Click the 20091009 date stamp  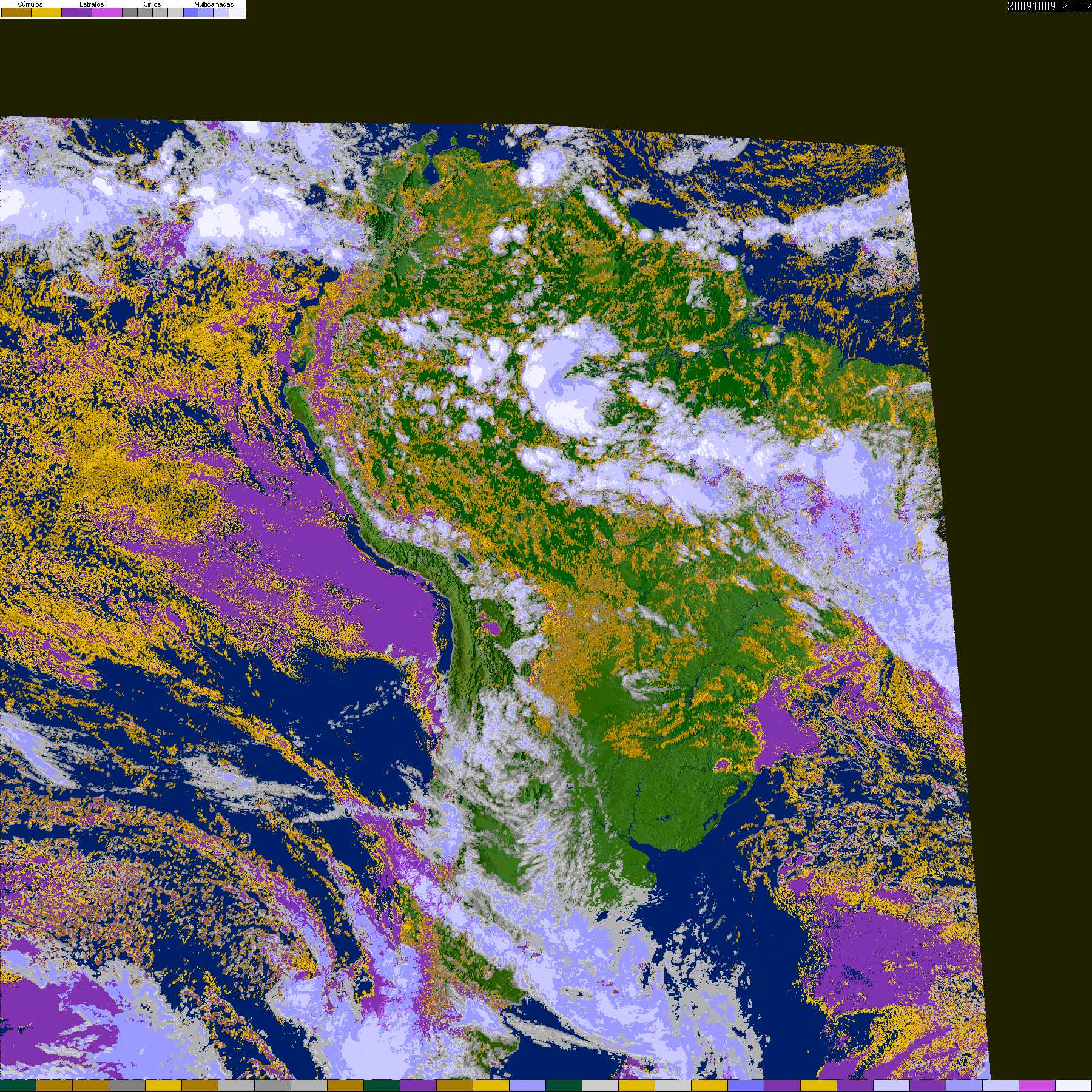1032,6
